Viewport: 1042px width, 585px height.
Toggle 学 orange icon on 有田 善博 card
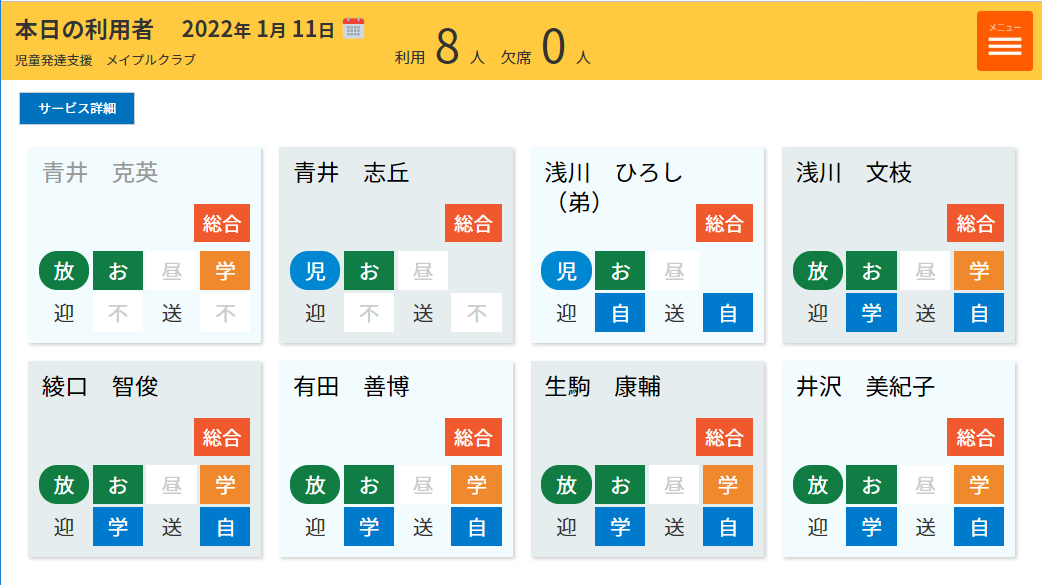pyautogui.click(x=476, y=485)
